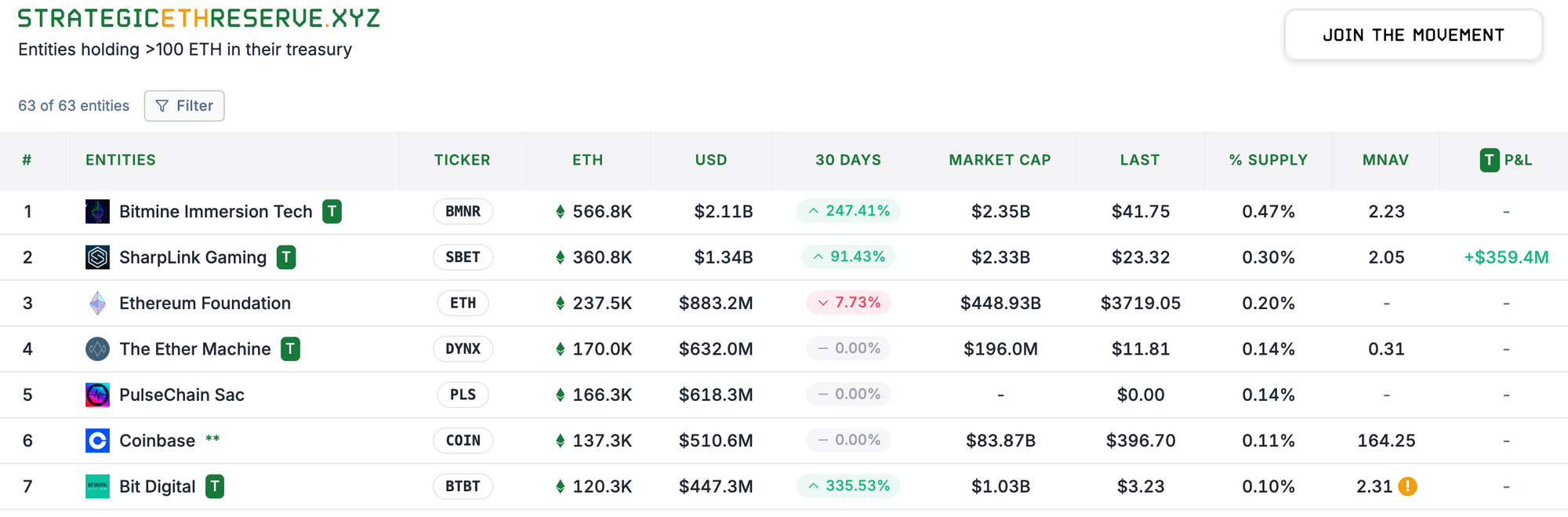This screenshot has height=517, width=1568.
Task: Click the green T badge beside Bitmine Immersion Tech
Action: pyautogui.click(x=332, y=211)
